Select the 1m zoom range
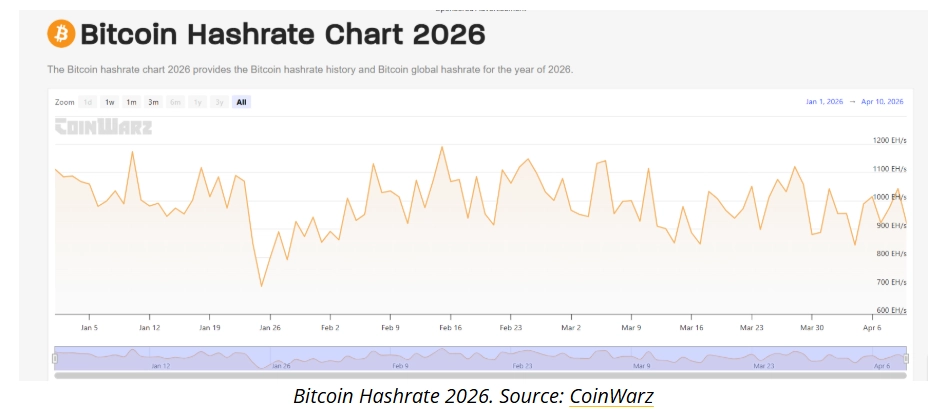This screenshot has width=933, height=419. 131,102
